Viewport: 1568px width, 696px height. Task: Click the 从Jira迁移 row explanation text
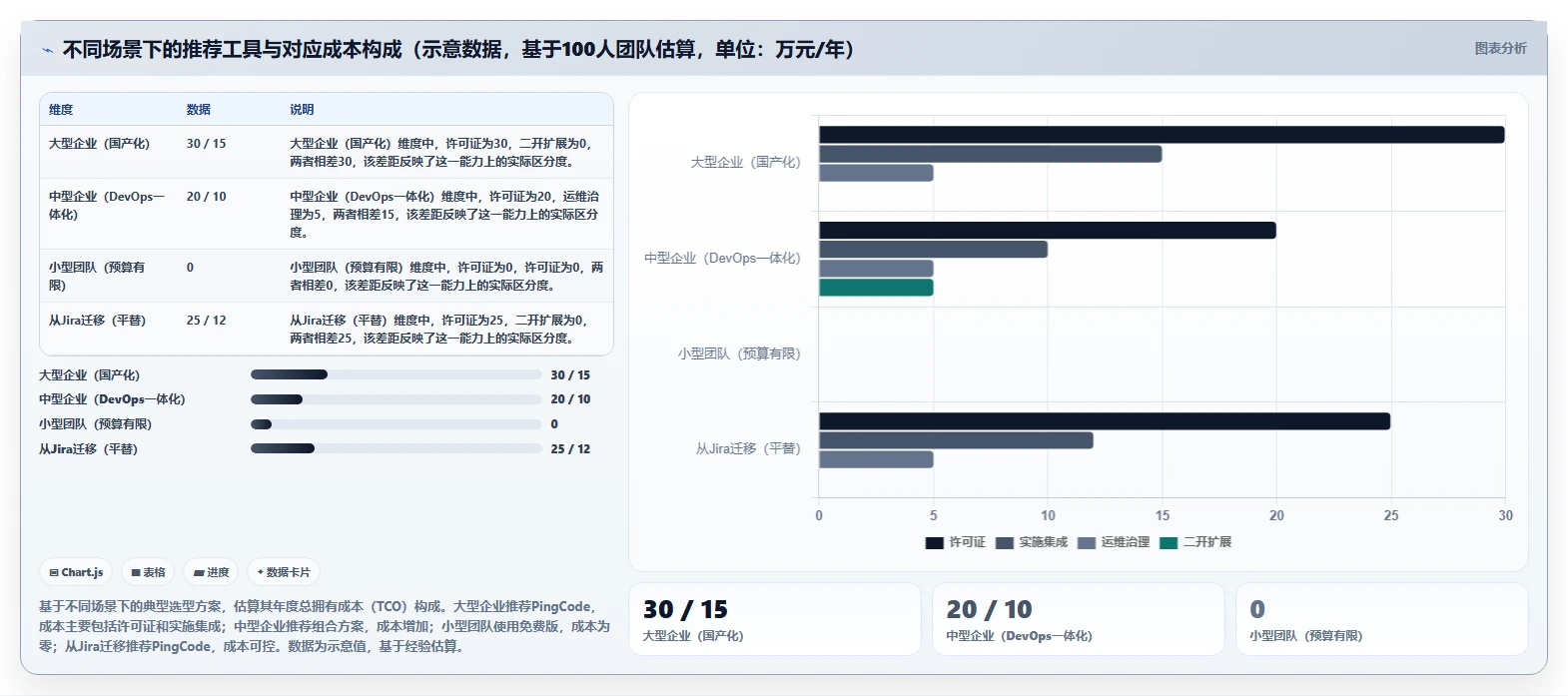pyautogui.click(x=439, y=330)
